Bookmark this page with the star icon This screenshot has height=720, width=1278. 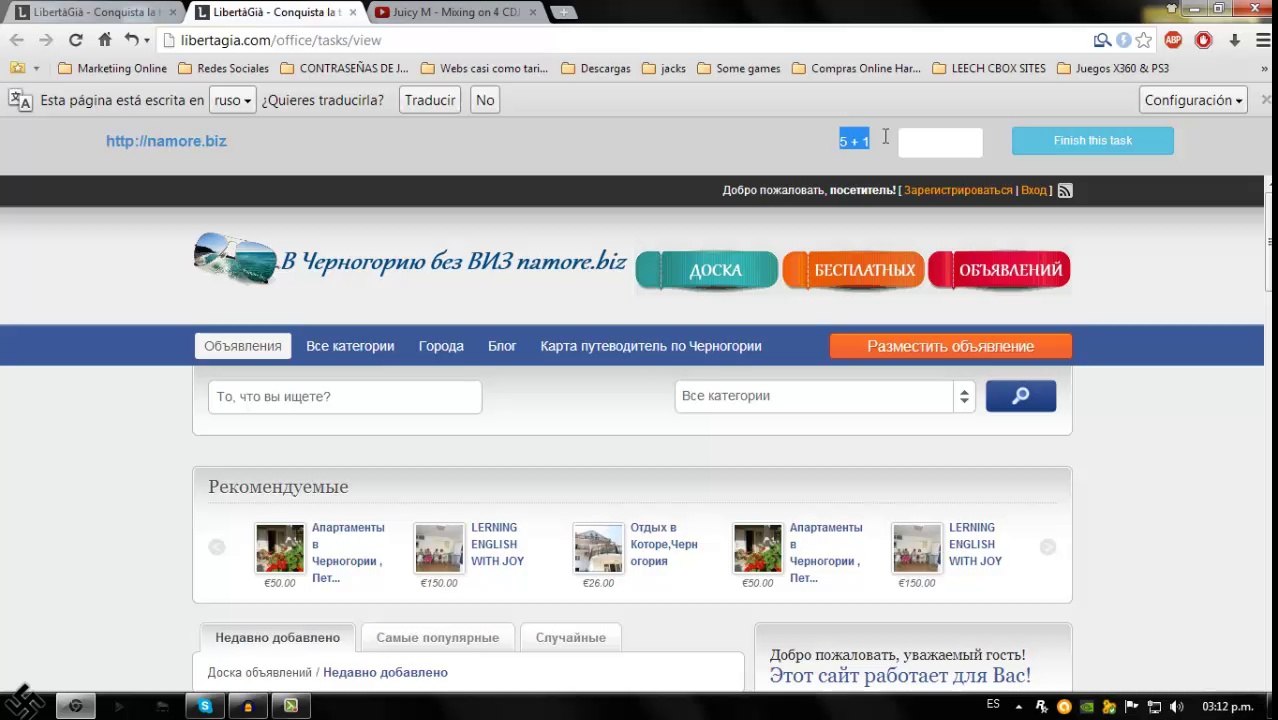pos(1143,40)
